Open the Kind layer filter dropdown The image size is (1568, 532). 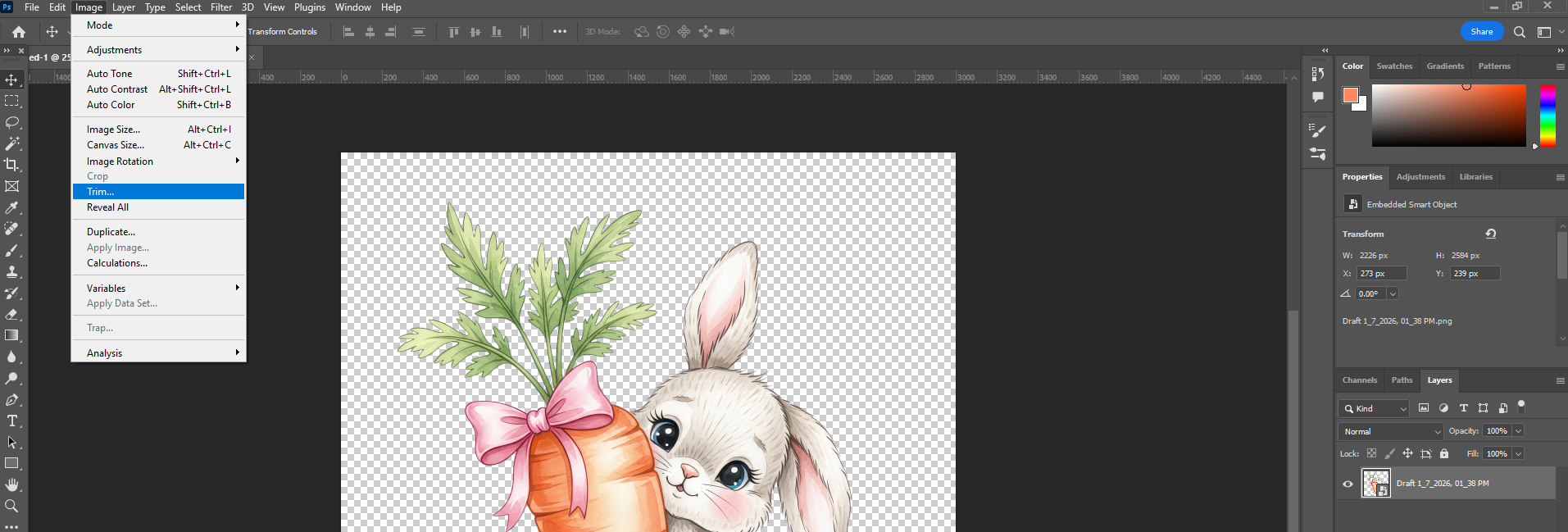pos(1375,408)
